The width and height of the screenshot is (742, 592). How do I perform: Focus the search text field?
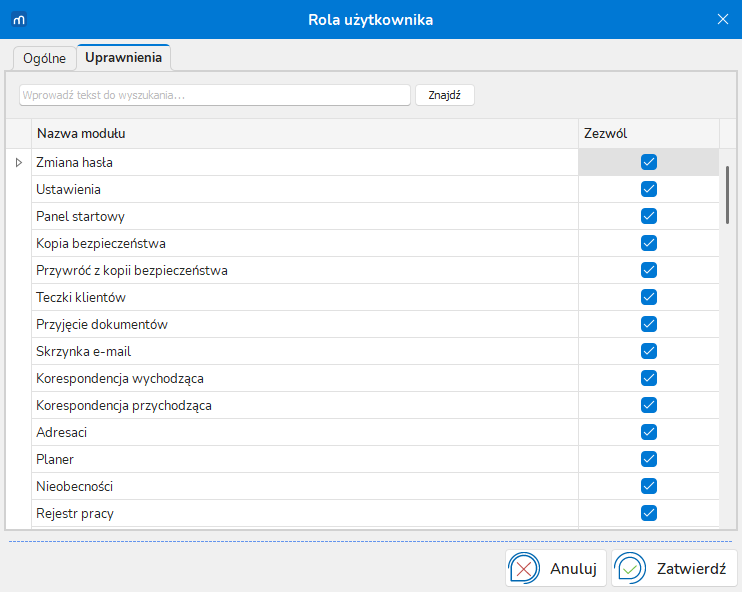pos(215,95)
